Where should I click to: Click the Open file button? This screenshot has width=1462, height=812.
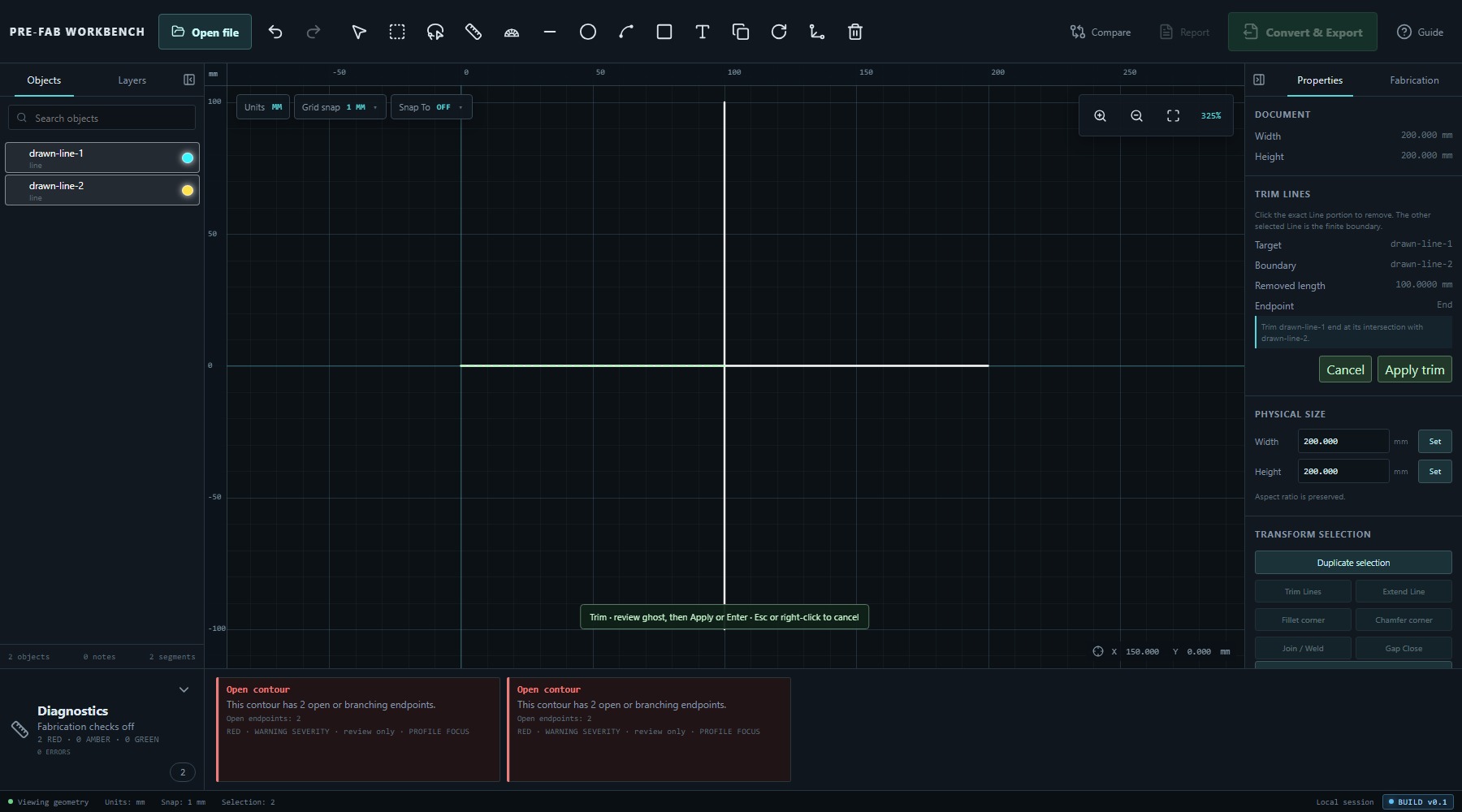coord(205,32)
